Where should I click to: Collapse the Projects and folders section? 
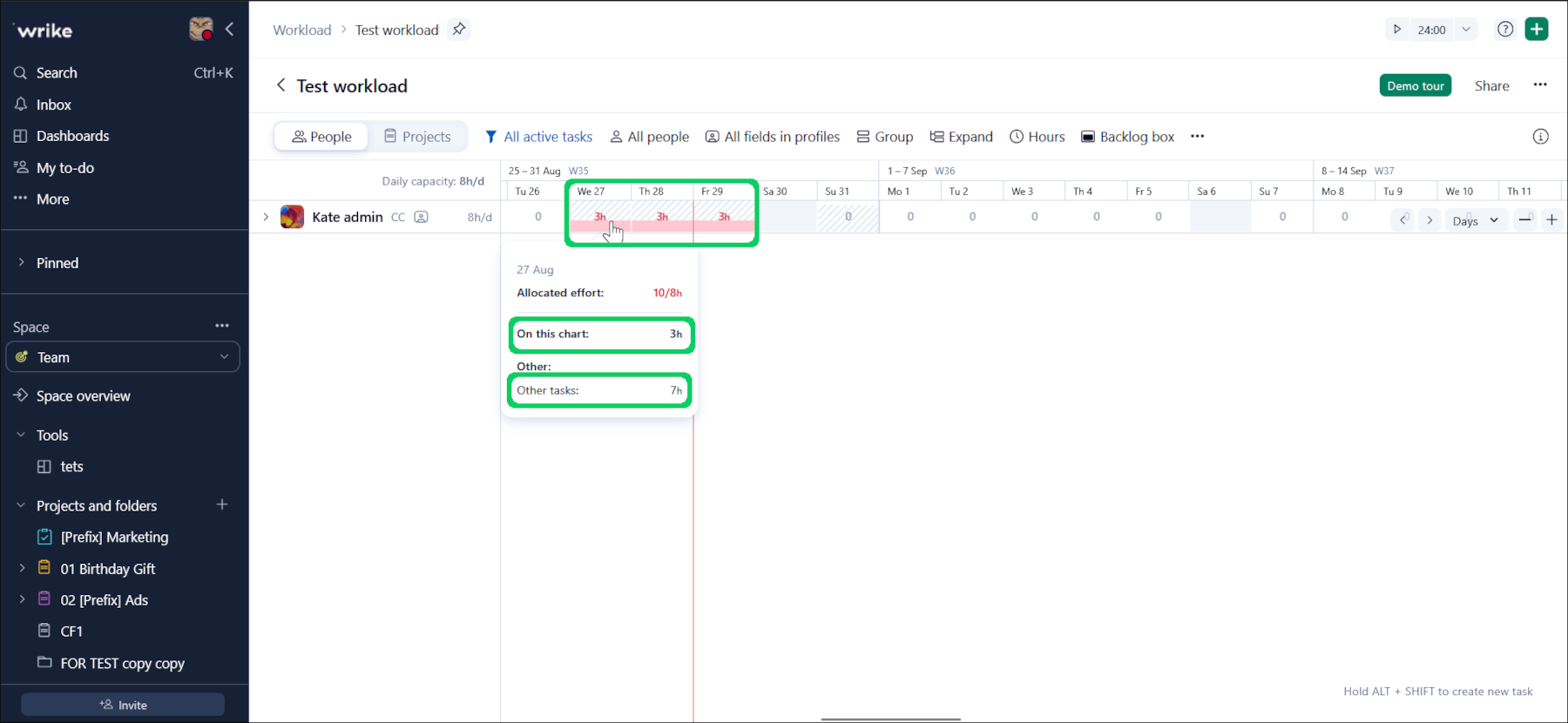click(22, 505)
